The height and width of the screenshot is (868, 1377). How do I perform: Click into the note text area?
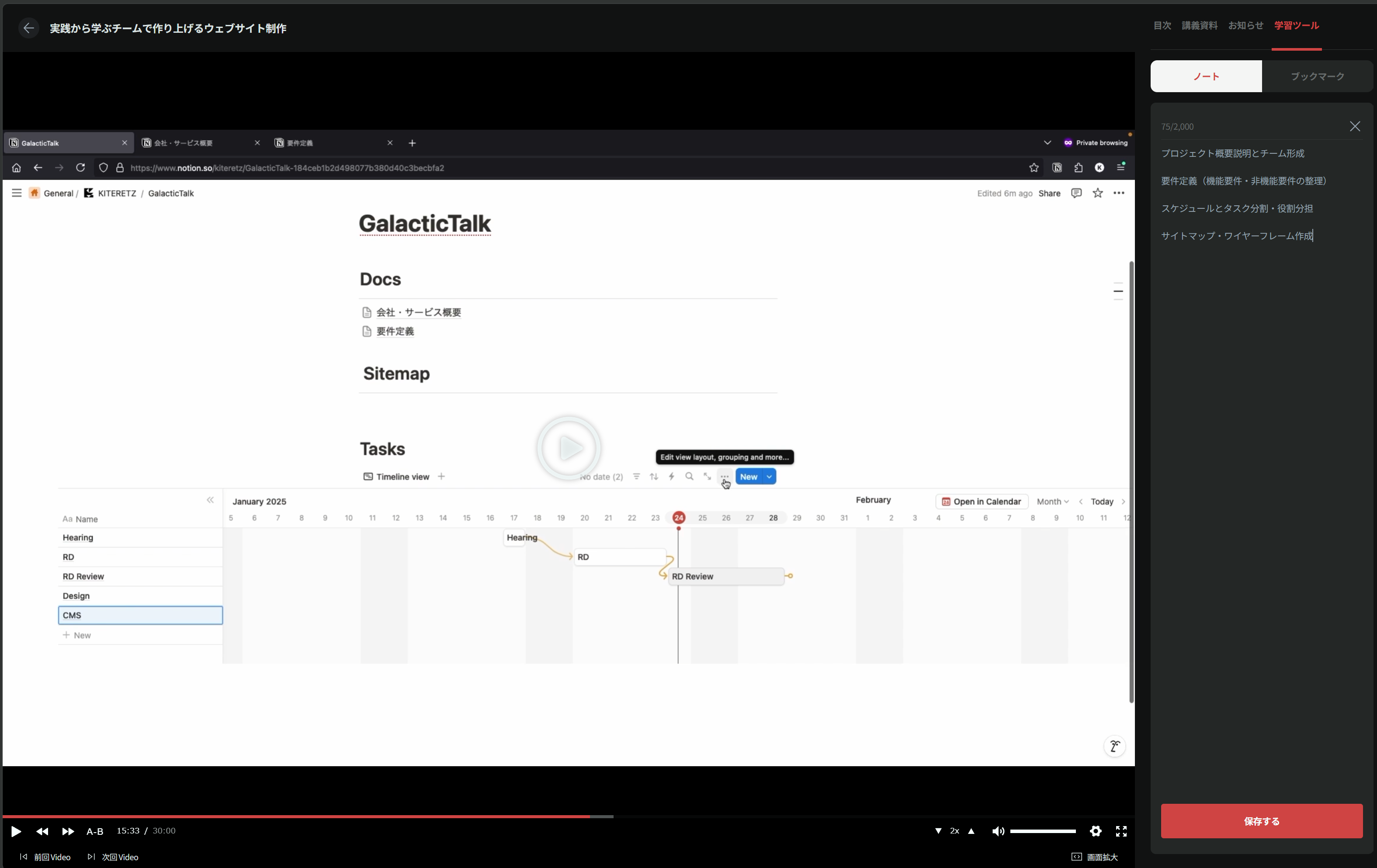tap(1262, 469)
